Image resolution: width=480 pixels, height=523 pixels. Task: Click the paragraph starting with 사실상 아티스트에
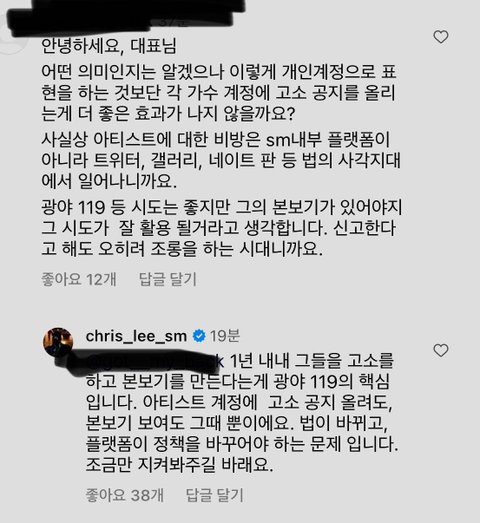pos(221,160)
